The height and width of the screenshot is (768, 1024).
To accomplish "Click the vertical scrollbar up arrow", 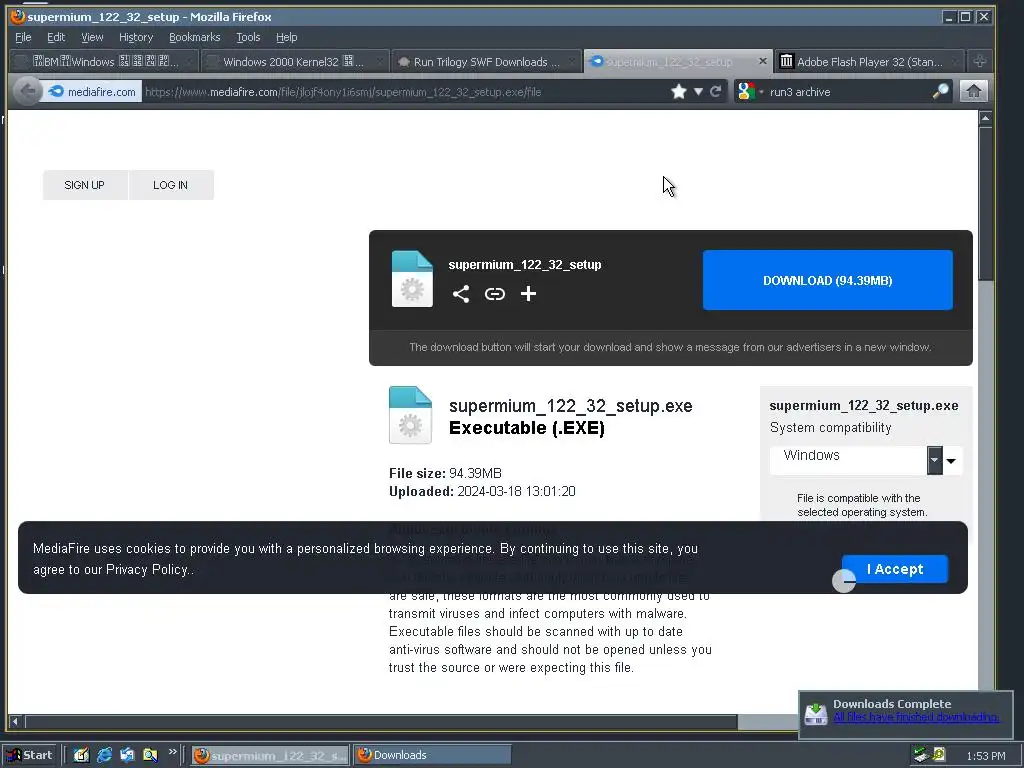I will click(x=985, y=119).
